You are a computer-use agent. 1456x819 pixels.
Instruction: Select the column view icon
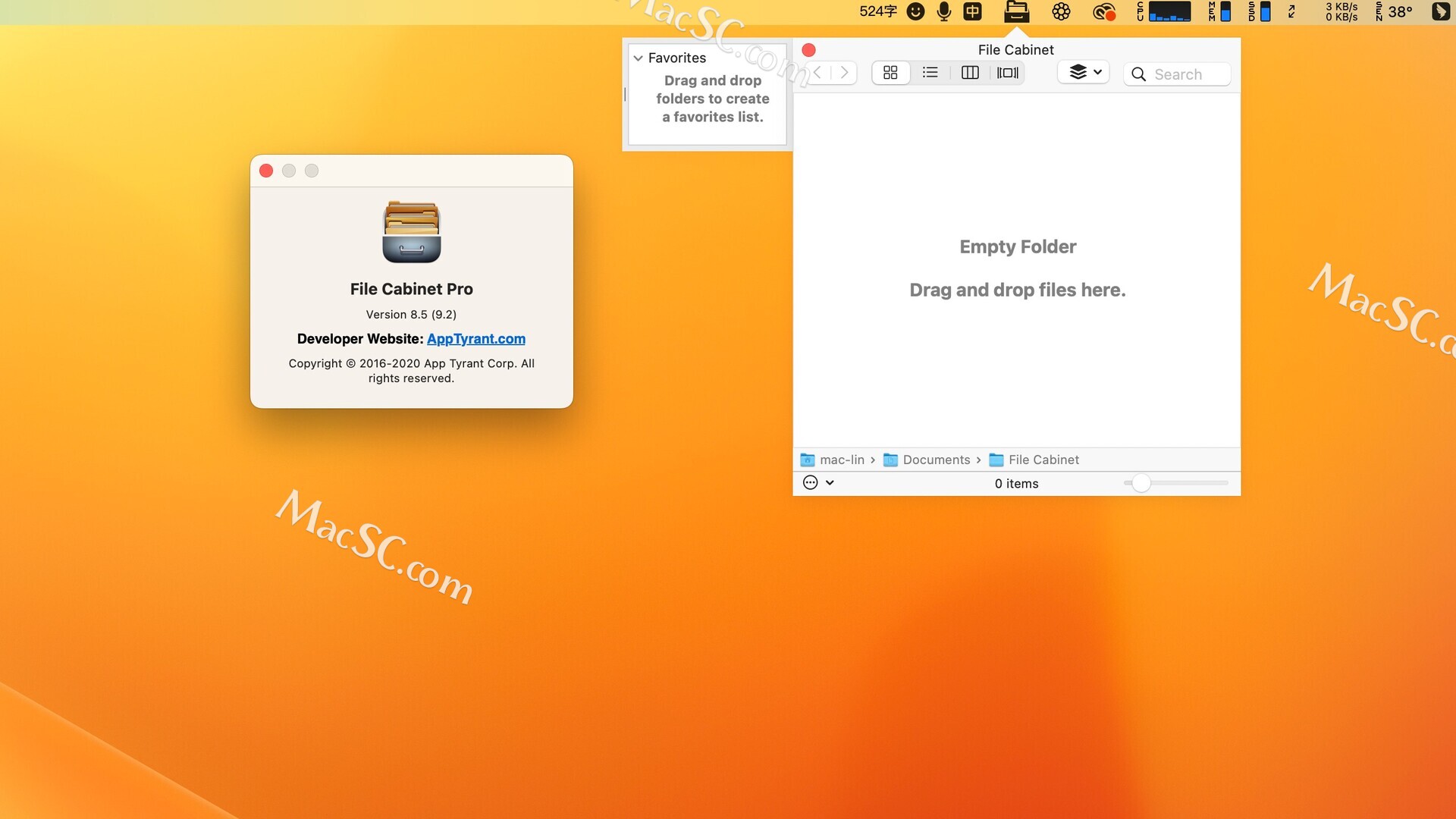[x=971, y=73]
